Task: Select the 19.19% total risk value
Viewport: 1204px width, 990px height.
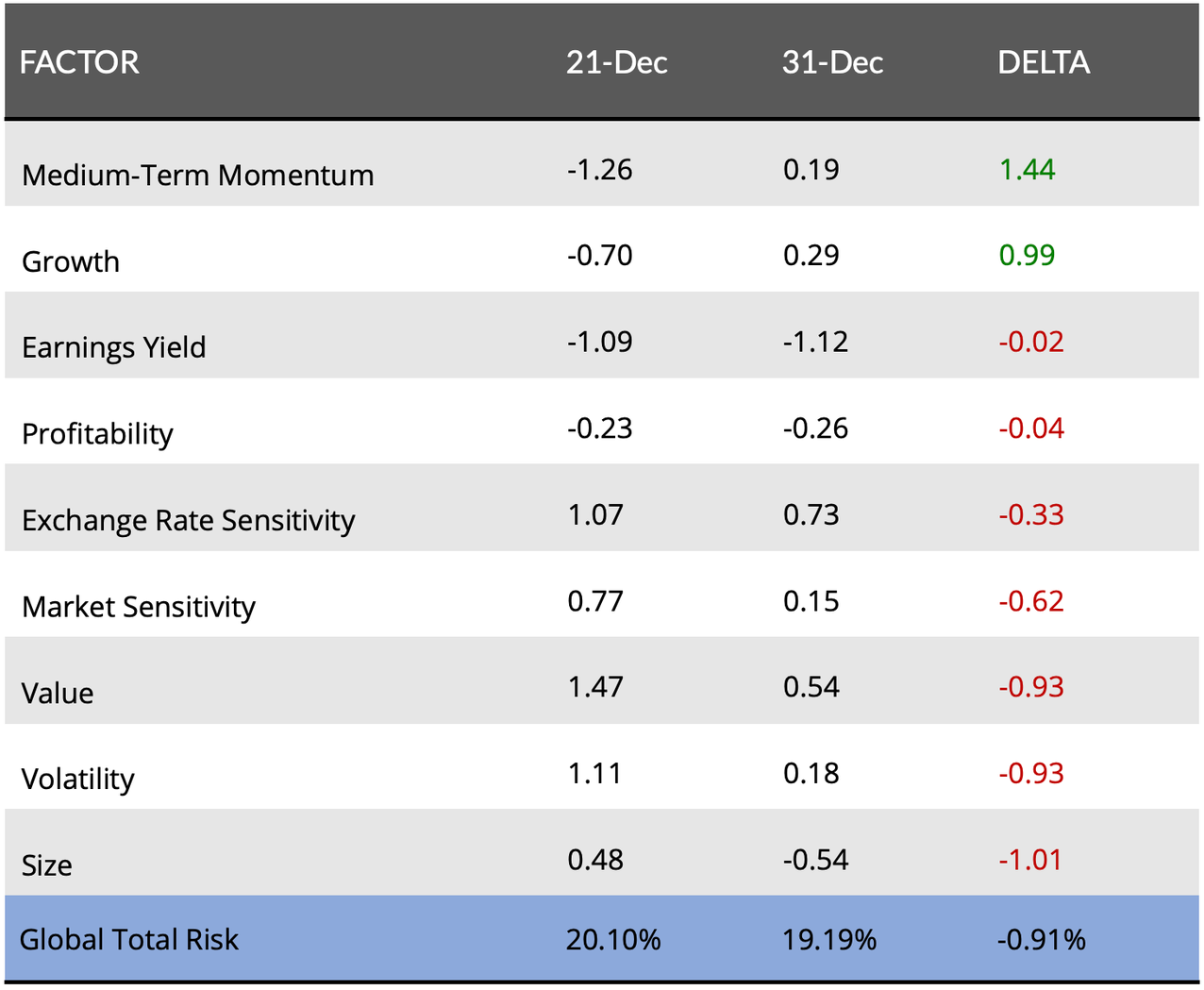Action: [829, 940]
